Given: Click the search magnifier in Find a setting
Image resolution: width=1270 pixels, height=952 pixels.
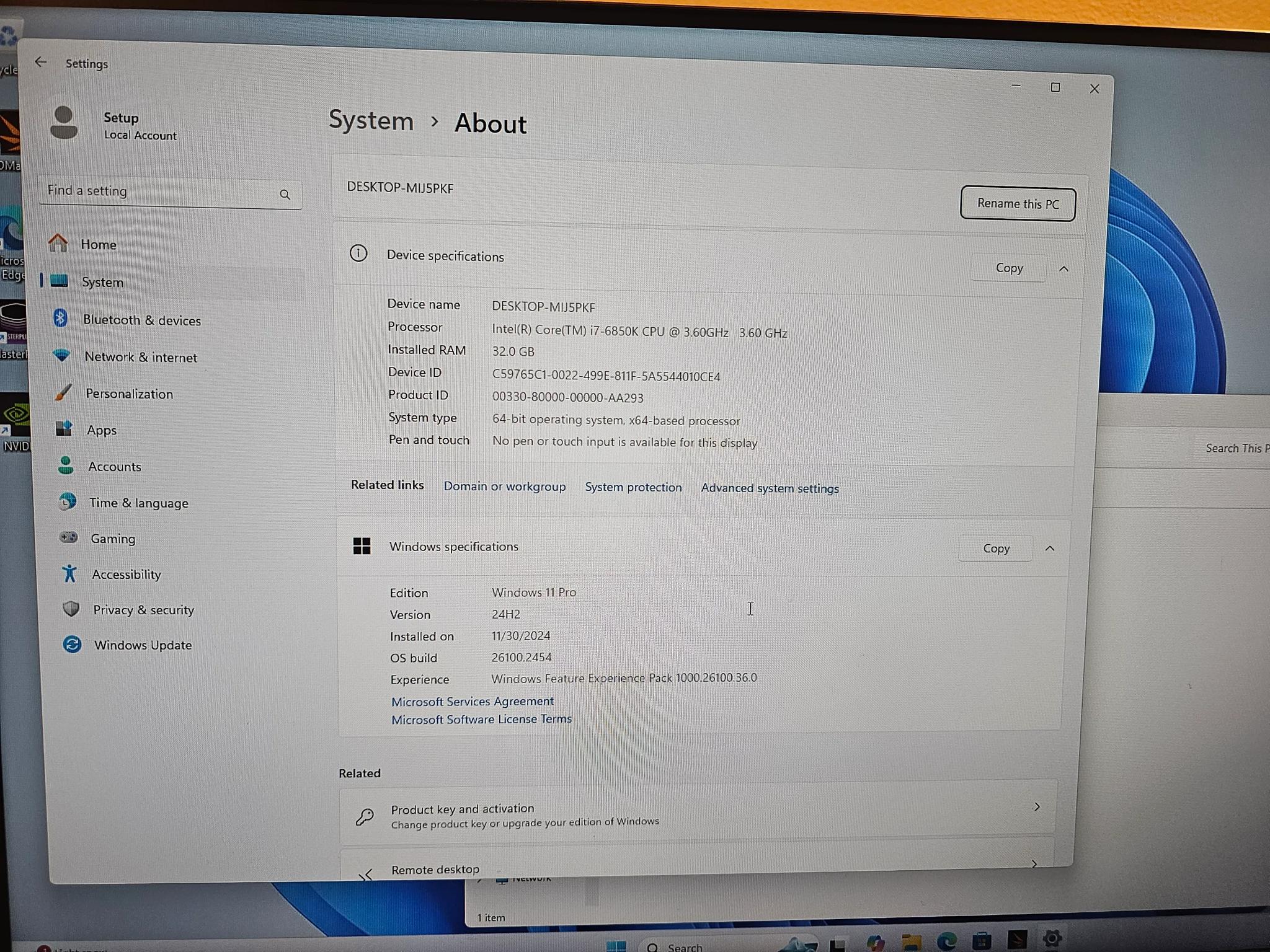Looking at the screenshot, I should pyautogui.click(x=285, y=195).
